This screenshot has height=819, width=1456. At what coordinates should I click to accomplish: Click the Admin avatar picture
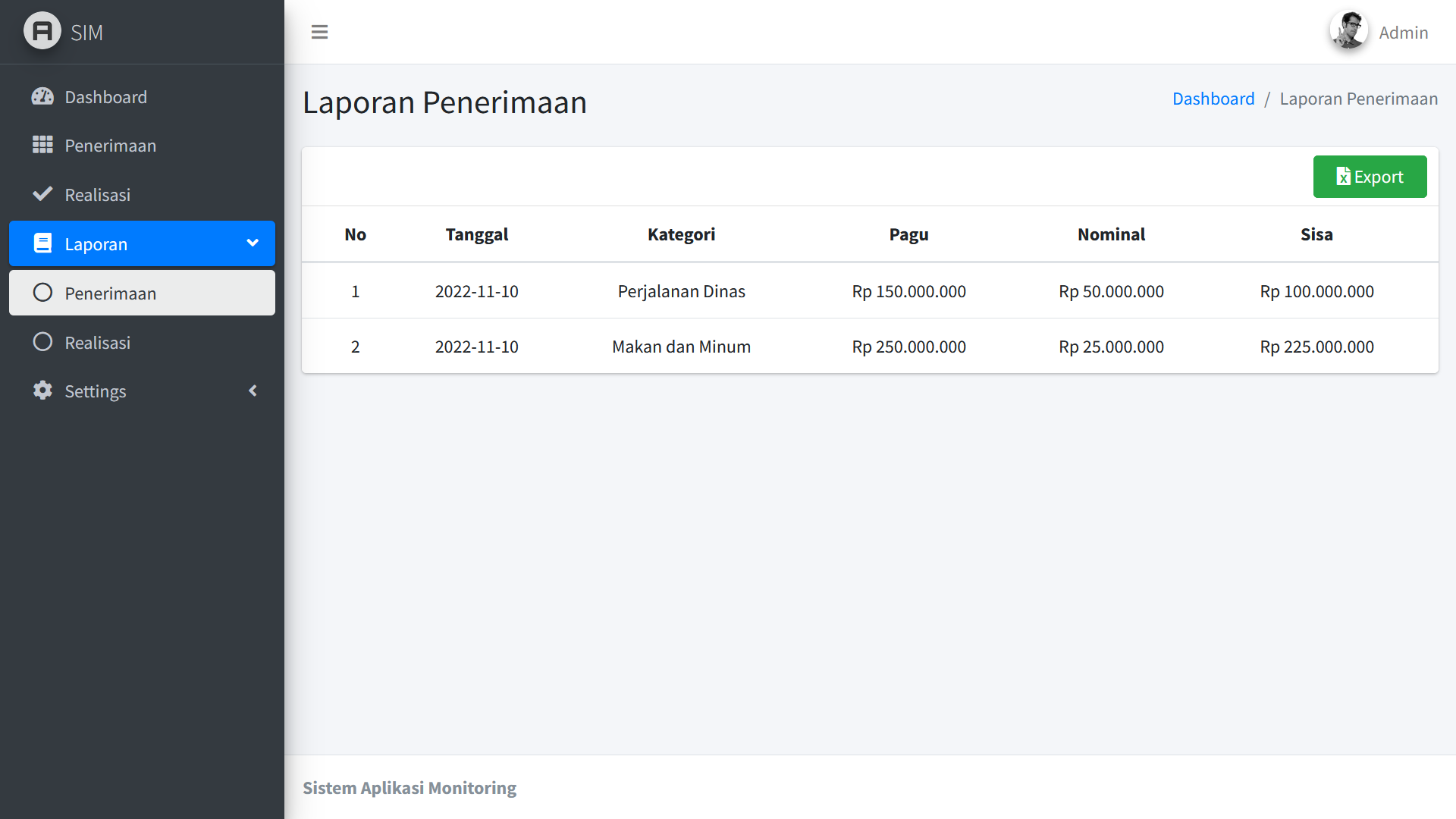1348,31
